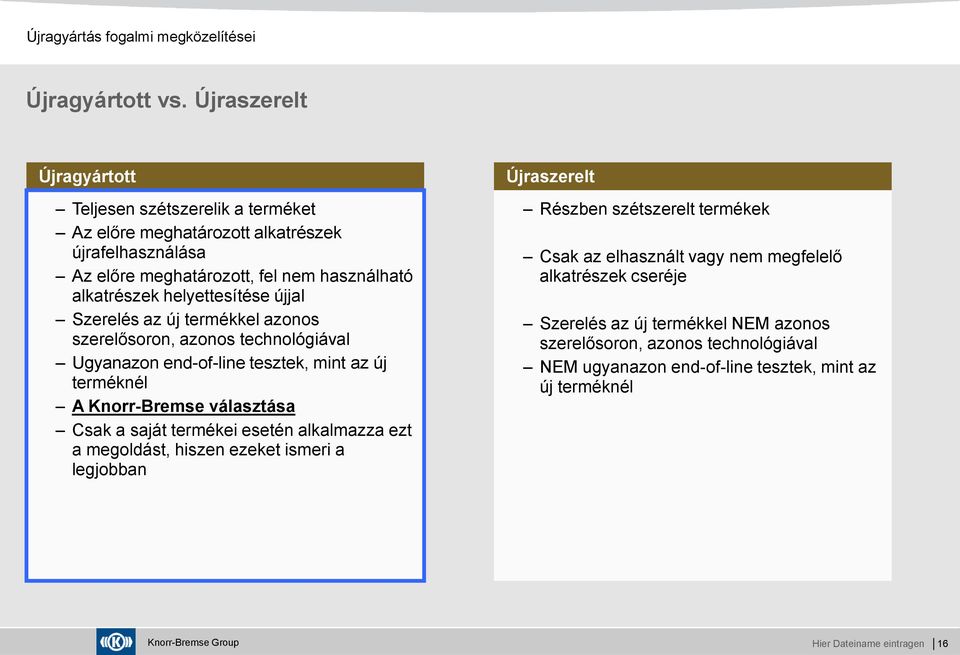
Task: Select the Újragyártott header bar
Action: (x=225, y=176)
